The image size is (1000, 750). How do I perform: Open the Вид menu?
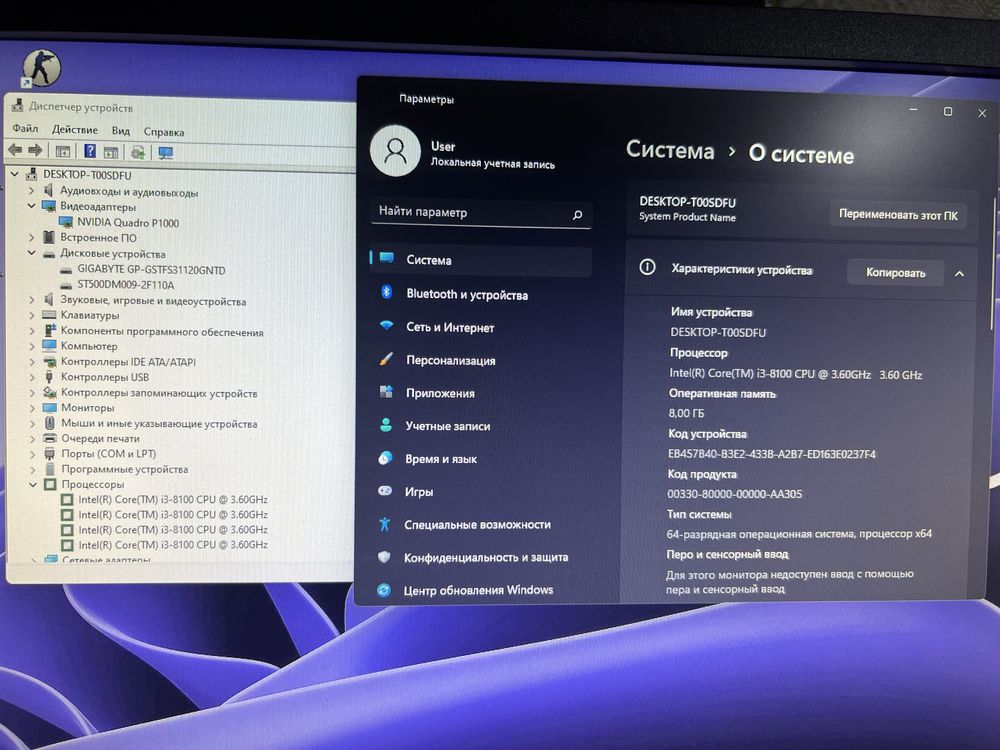click(121, 131)
